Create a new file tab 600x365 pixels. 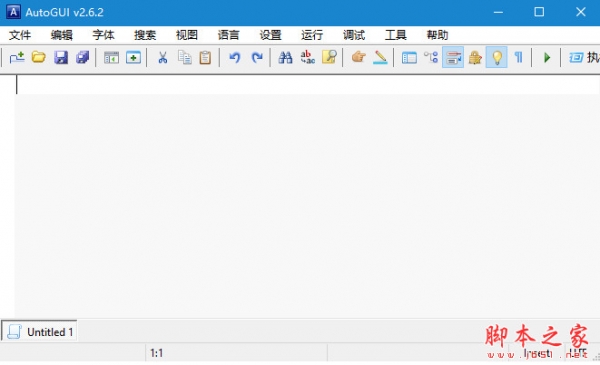[17, 57]
